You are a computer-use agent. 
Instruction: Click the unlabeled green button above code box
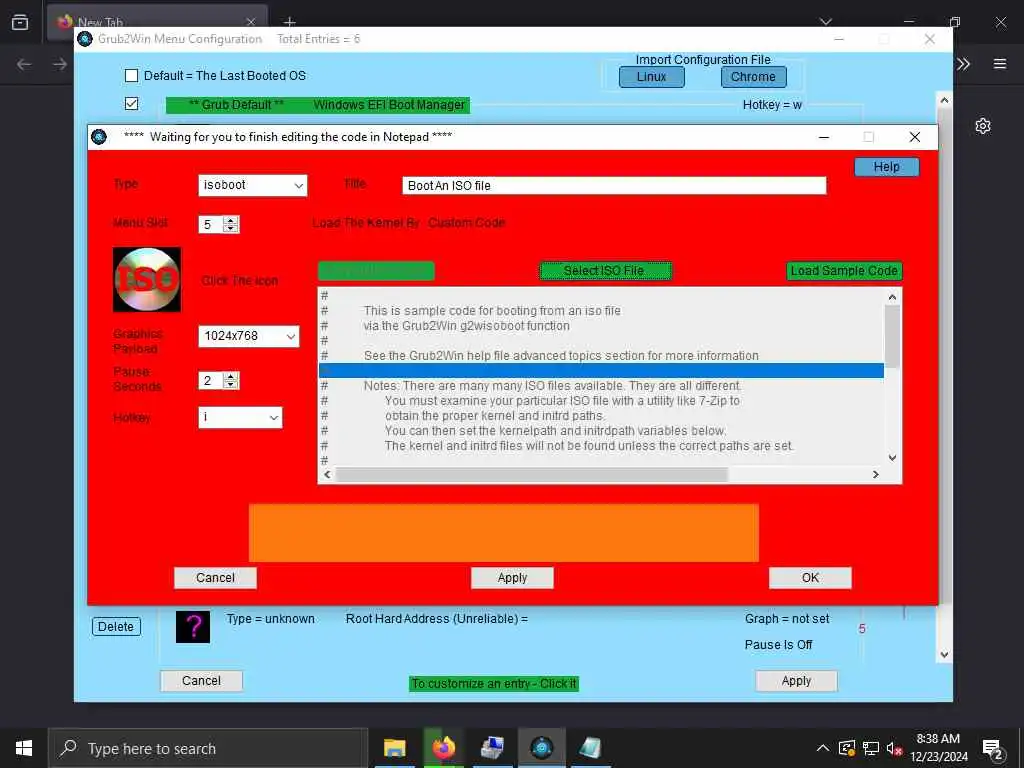(x=376, y=271)
